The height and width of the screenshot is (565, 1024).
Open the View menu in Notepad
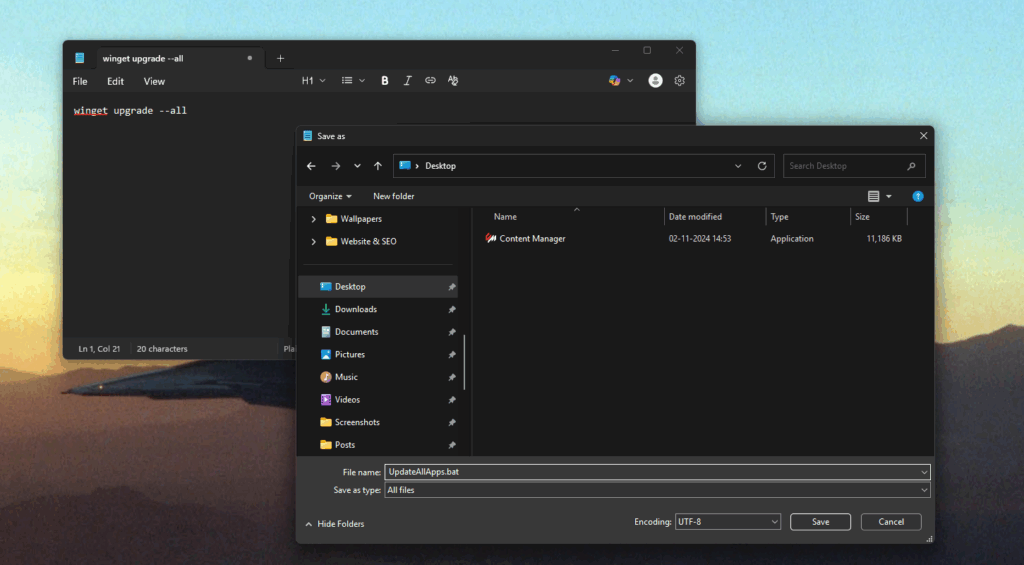pos(154,81)
